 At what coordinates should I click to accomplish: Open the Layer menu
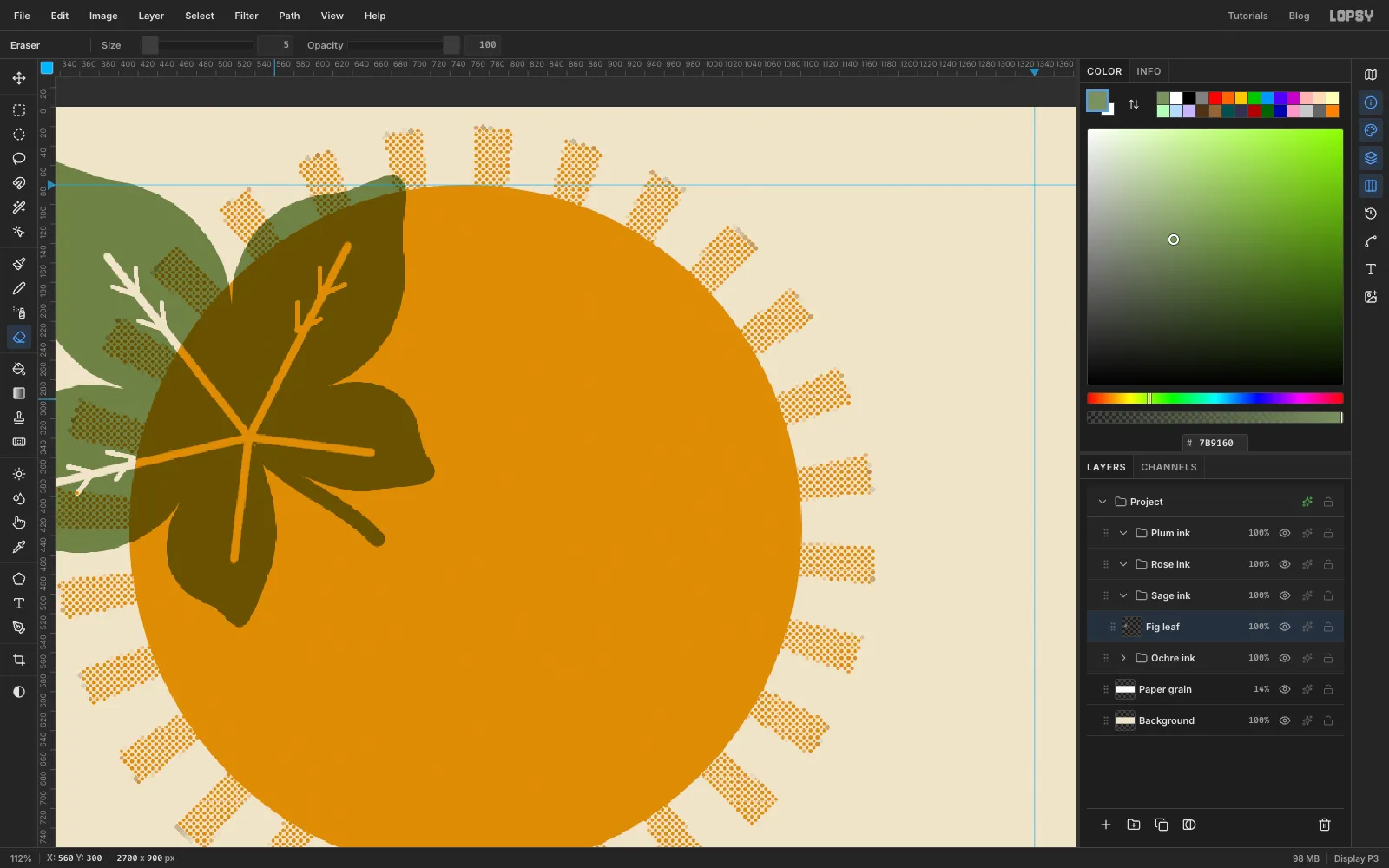(x=151, y=16)
